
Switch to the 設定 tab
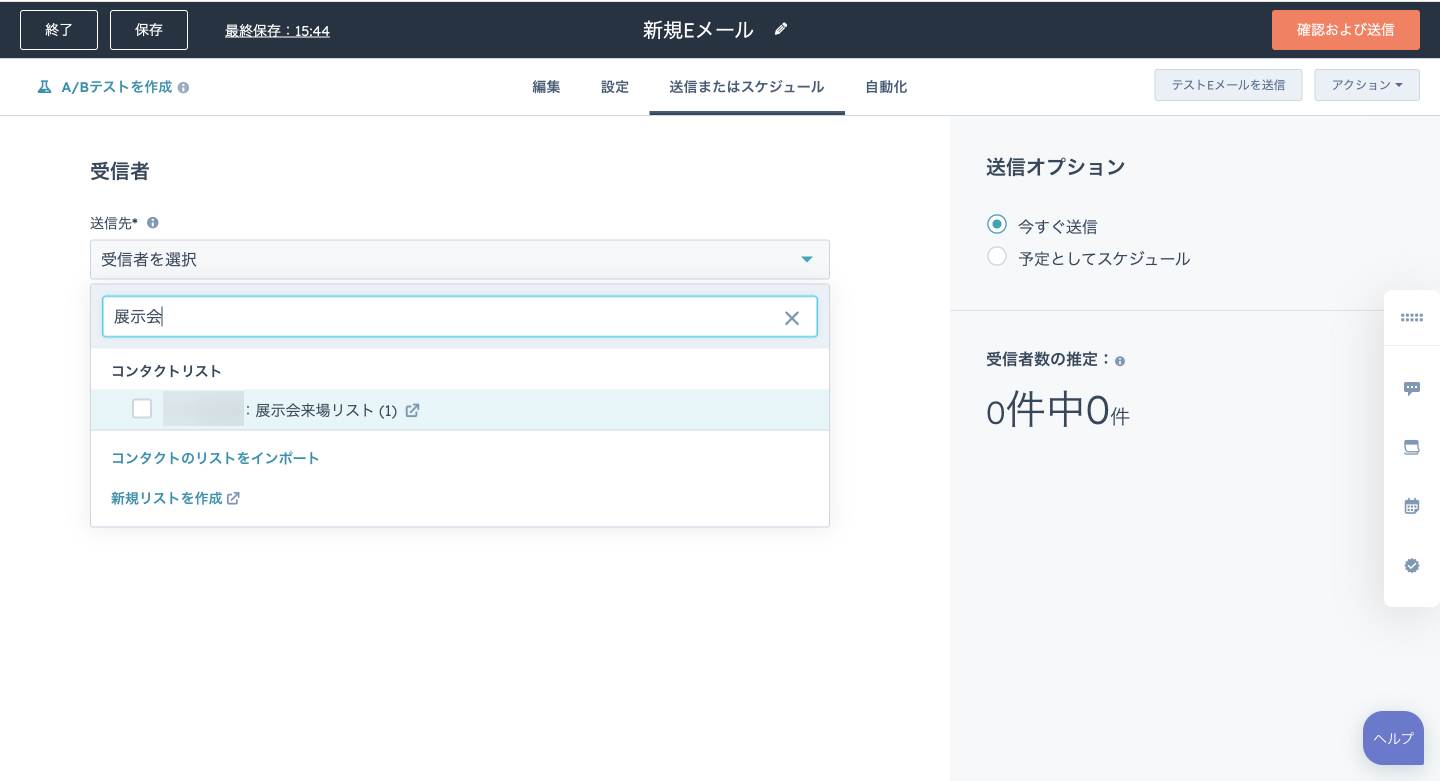coord(615,87)
